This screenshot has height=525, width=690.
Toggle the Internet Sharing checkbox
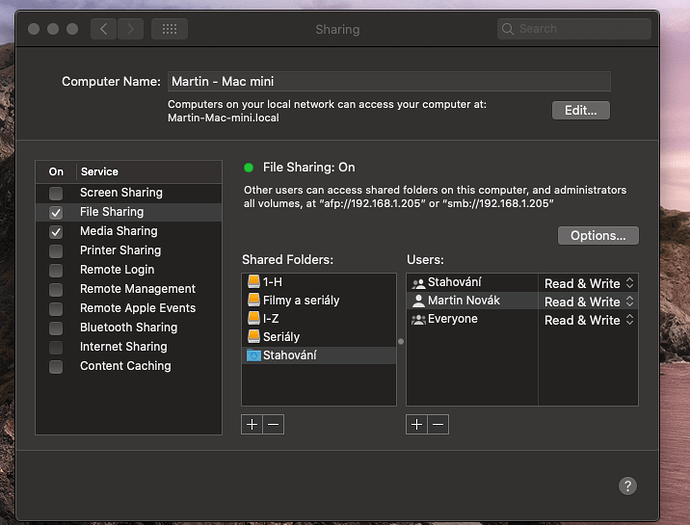(56, 347)
